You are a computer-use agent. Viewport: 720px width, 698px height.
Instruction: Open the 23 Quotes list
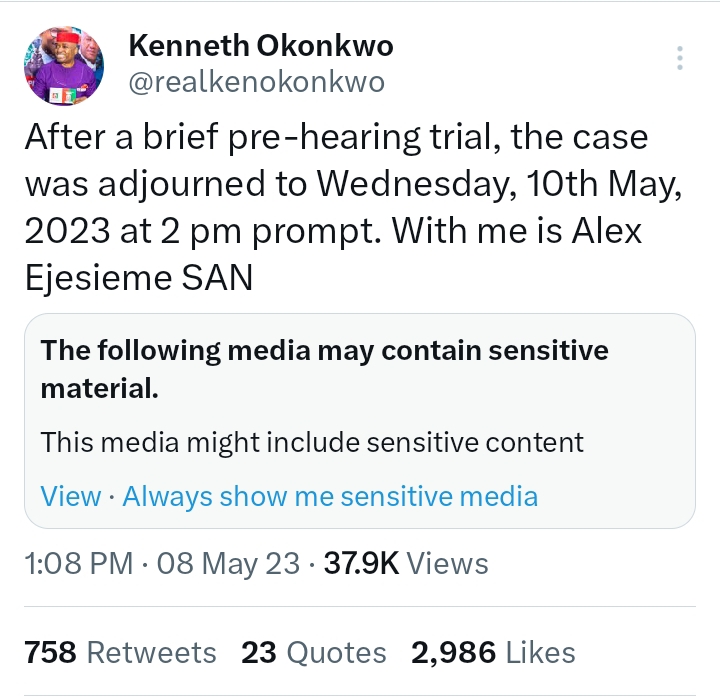pos(314,653)
